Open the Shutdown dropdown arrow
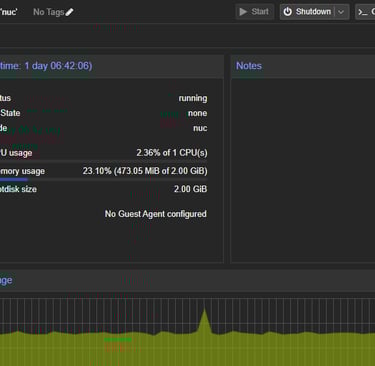 click(x=341, y=12)
